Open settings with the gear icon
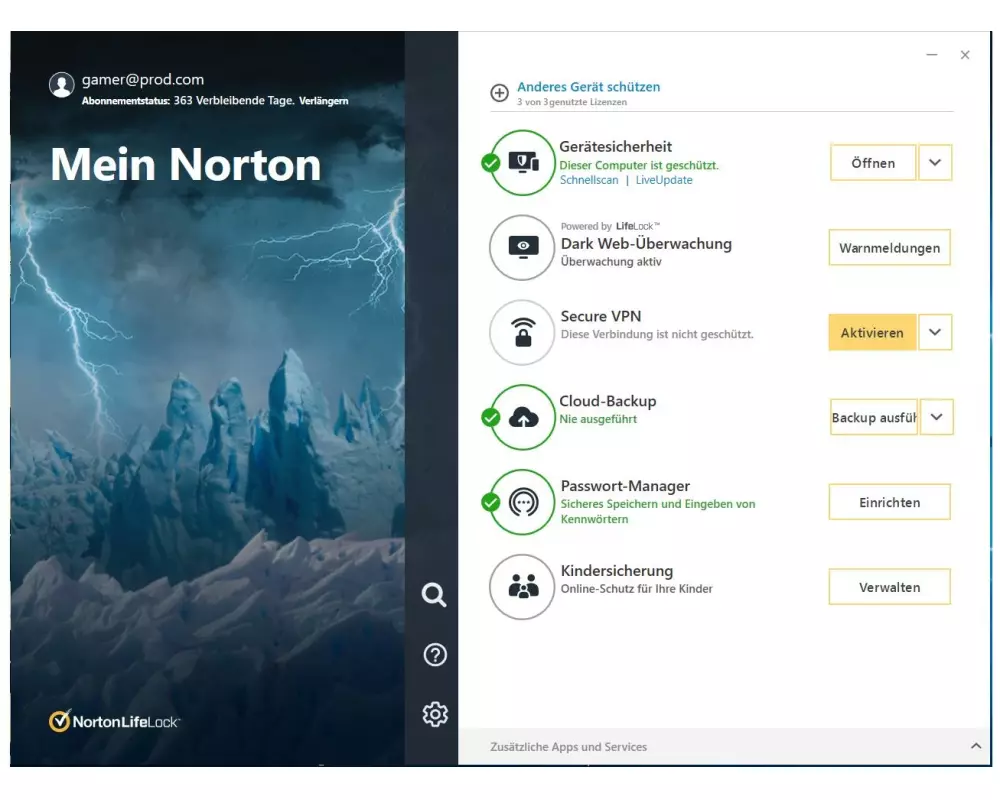The image size is (1000, 800). point(434,714)
